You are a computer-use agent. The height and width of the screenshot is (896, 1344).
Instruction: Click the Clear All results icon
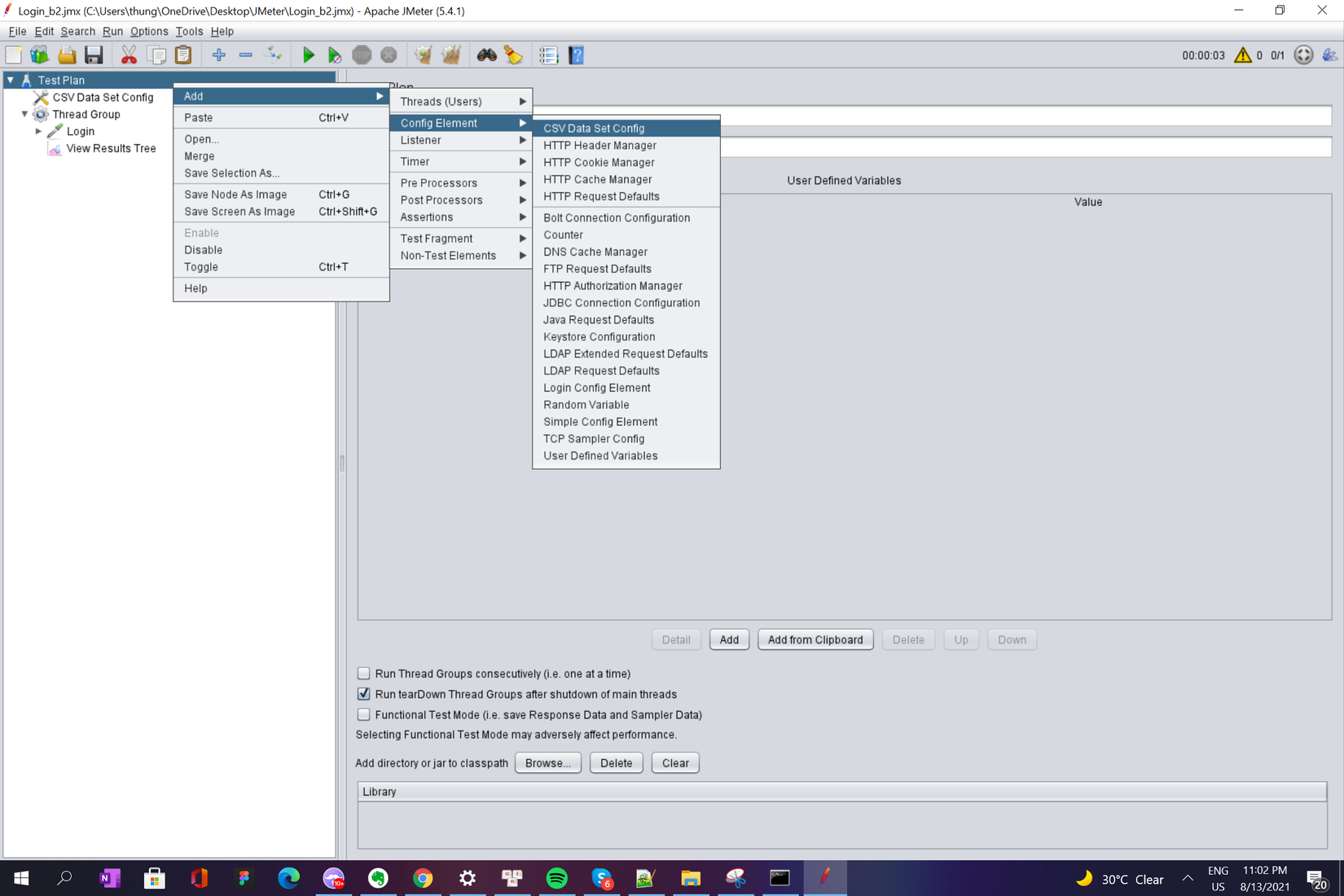click(x=450, y=55)
